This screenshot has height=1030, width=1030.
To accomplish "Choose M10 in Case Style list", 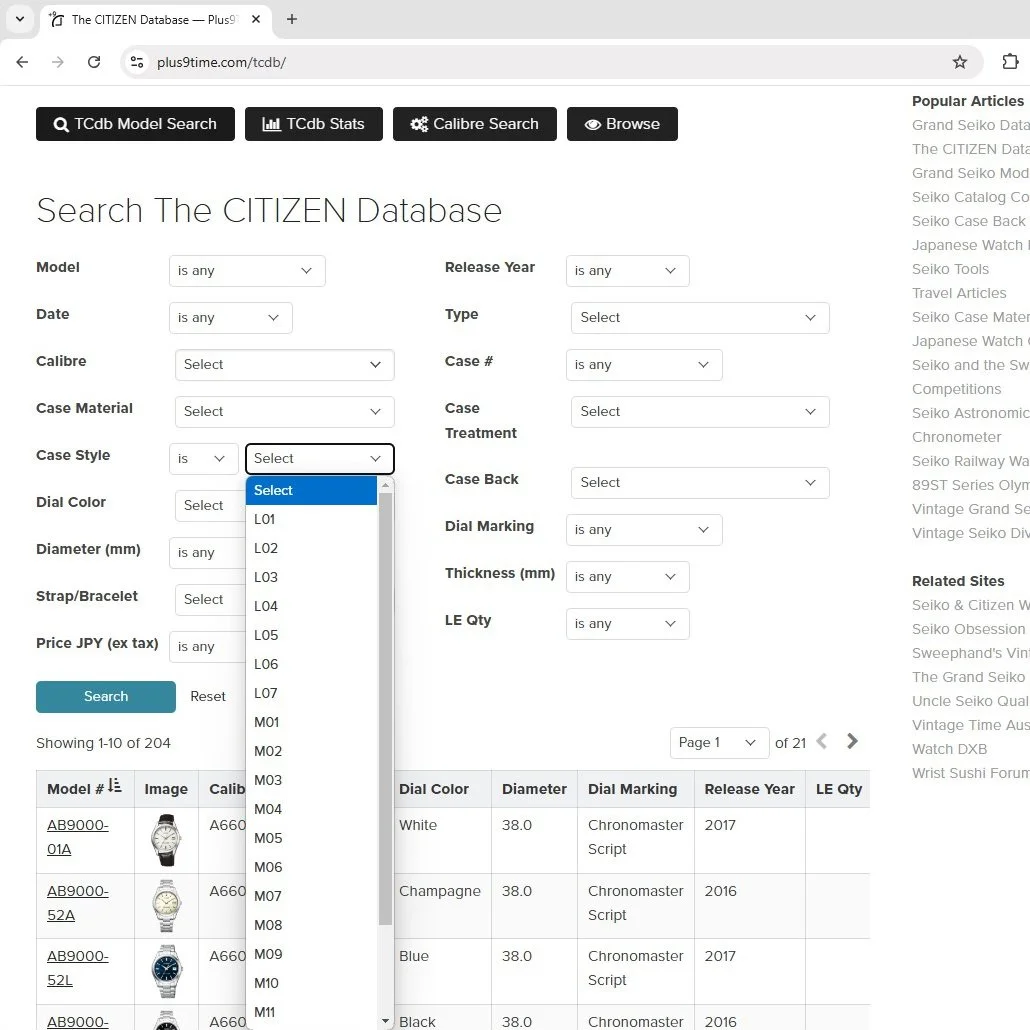I will (x=311, y=983).
